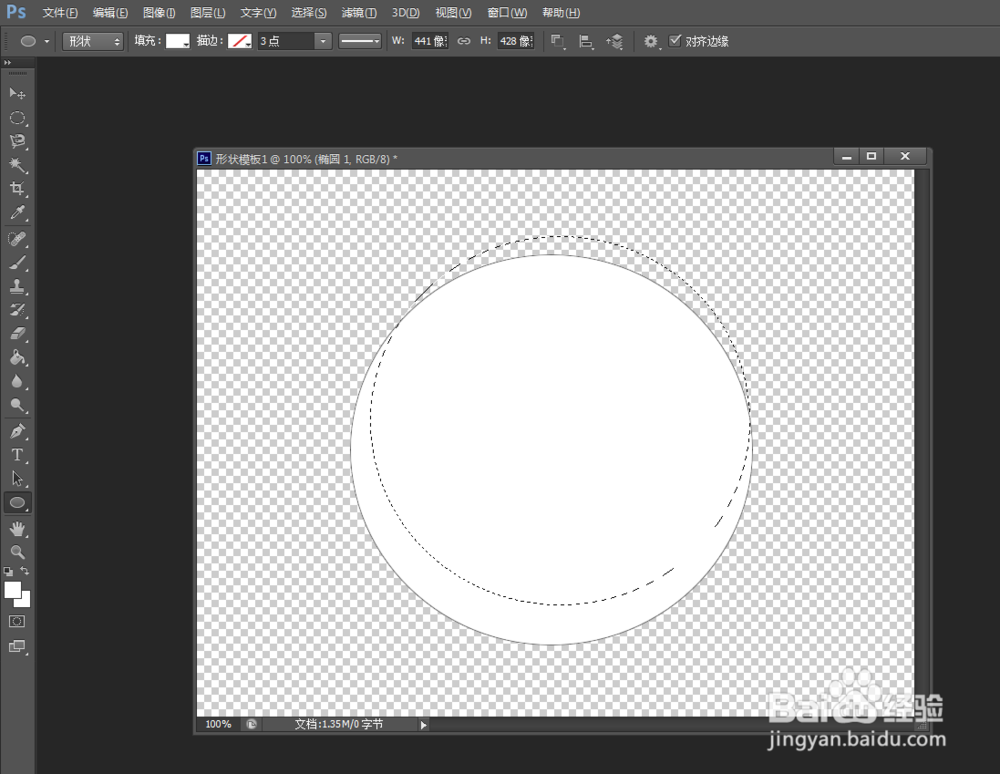The height and width of the screenshot is (774, 1000).
Task: Click the document size status text
Action: tap(339, 724)
